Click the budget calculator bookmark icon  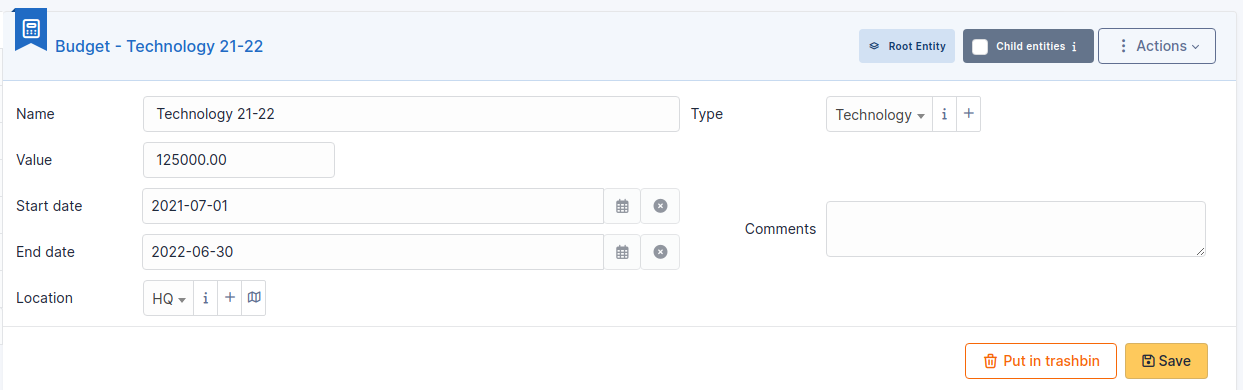point(30,29)
